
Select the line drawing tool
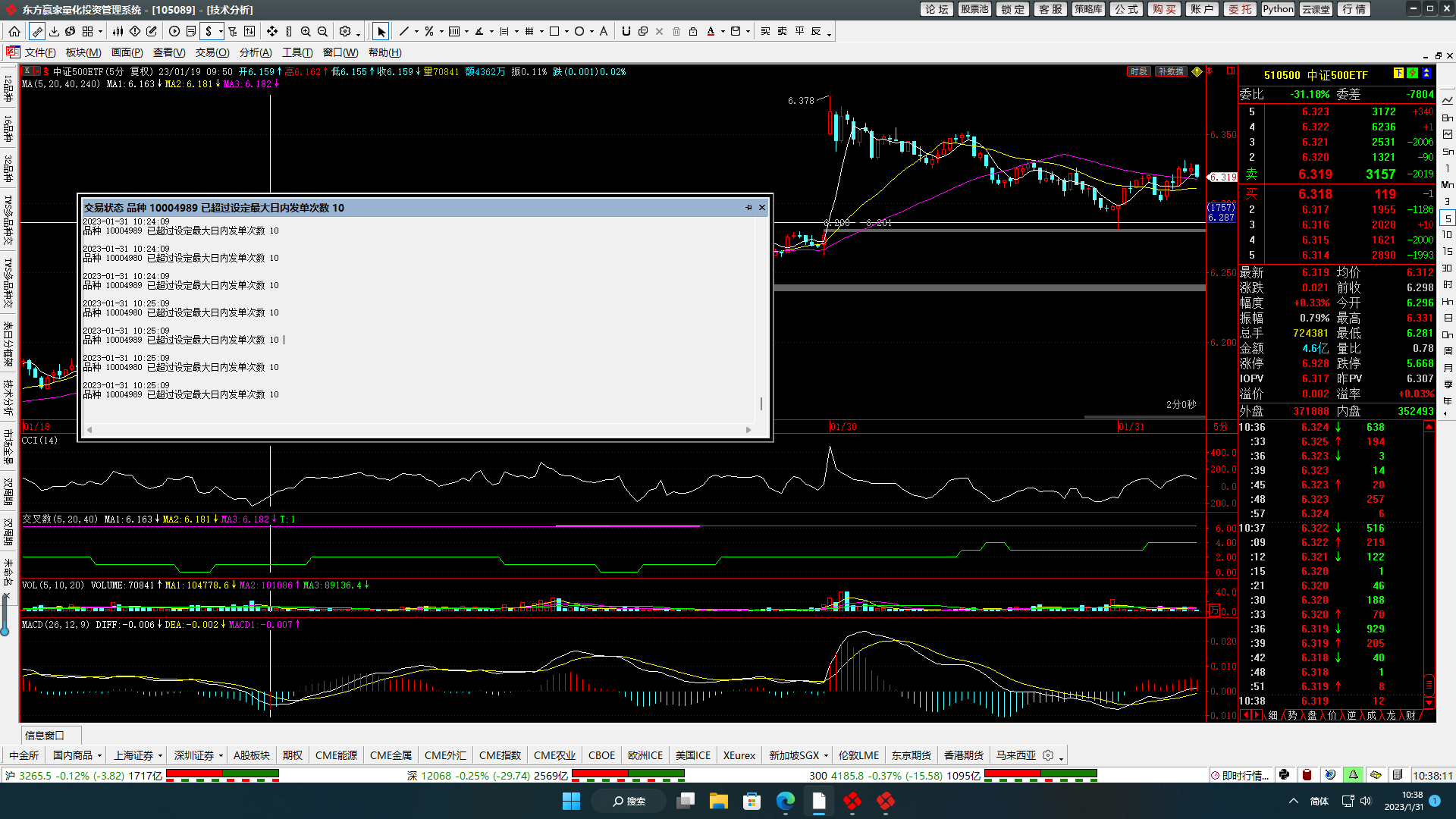404,31
